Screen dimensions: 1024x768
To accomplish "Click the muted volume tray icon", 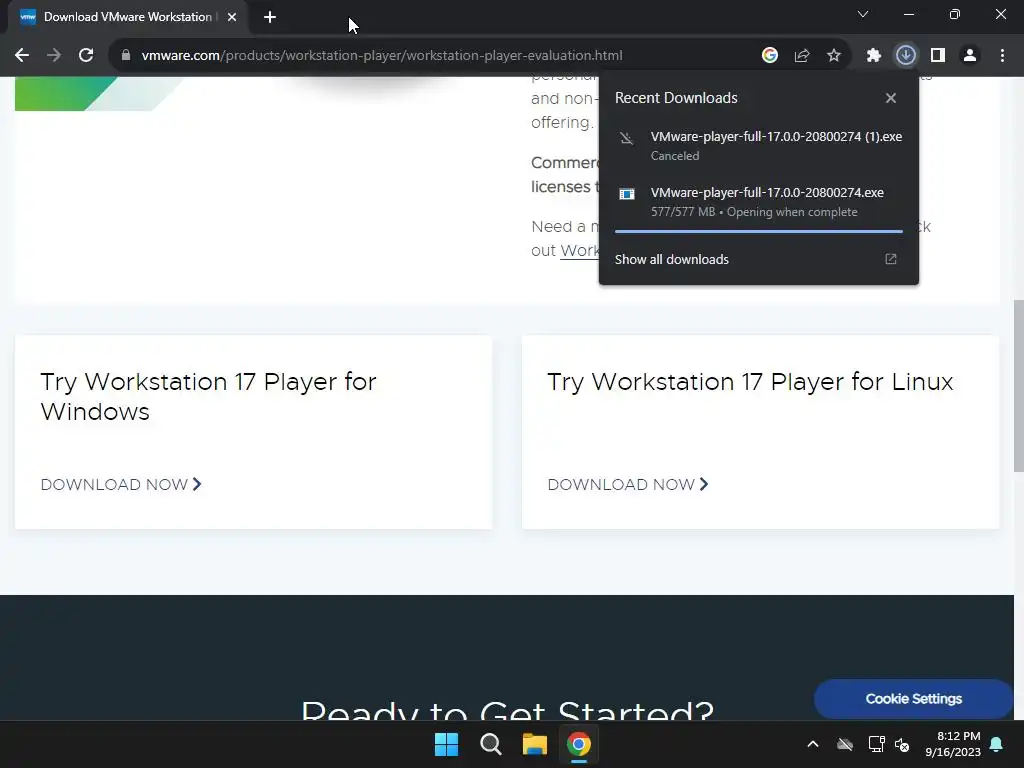I will [x=902, y=744].
